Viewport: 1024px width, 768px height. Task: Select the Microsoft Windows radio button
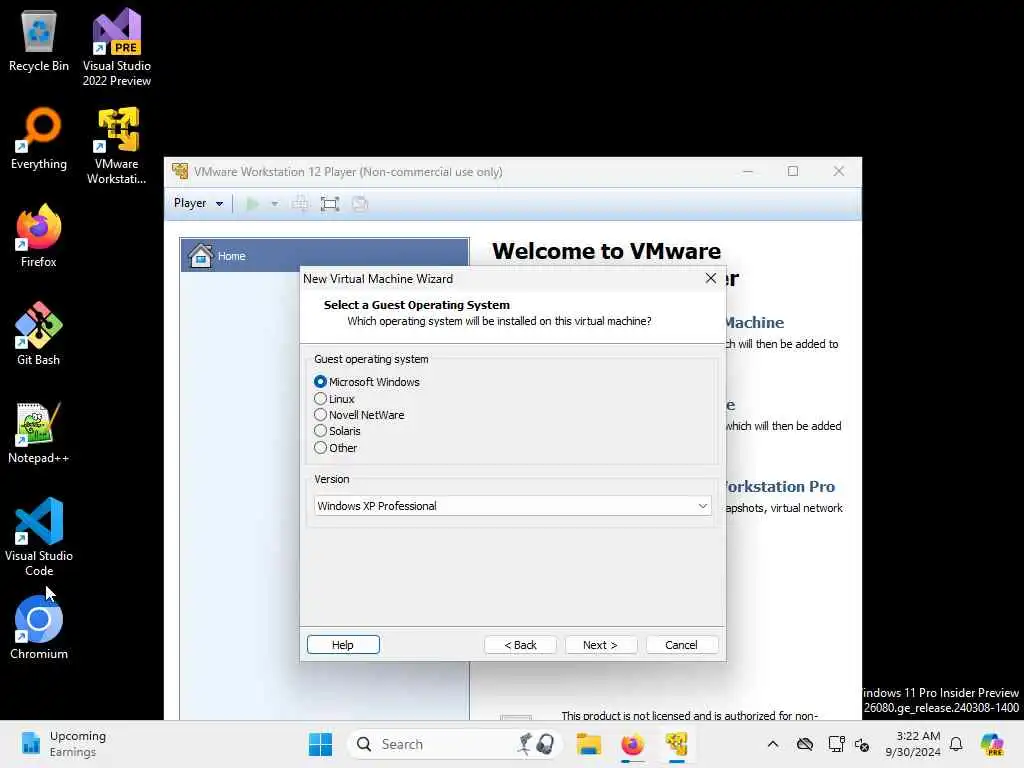point(320,381)
